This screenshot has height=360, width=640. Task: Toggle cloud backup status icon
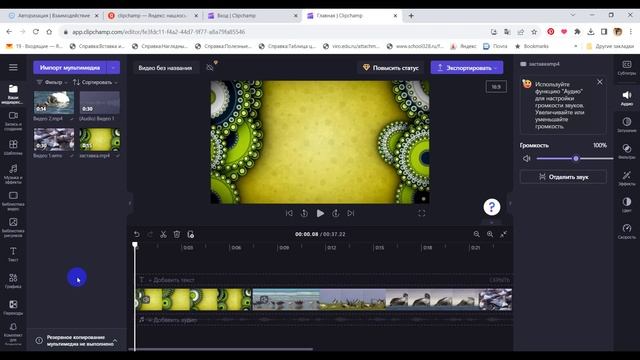pyautogui.click(x=210, y=67)
